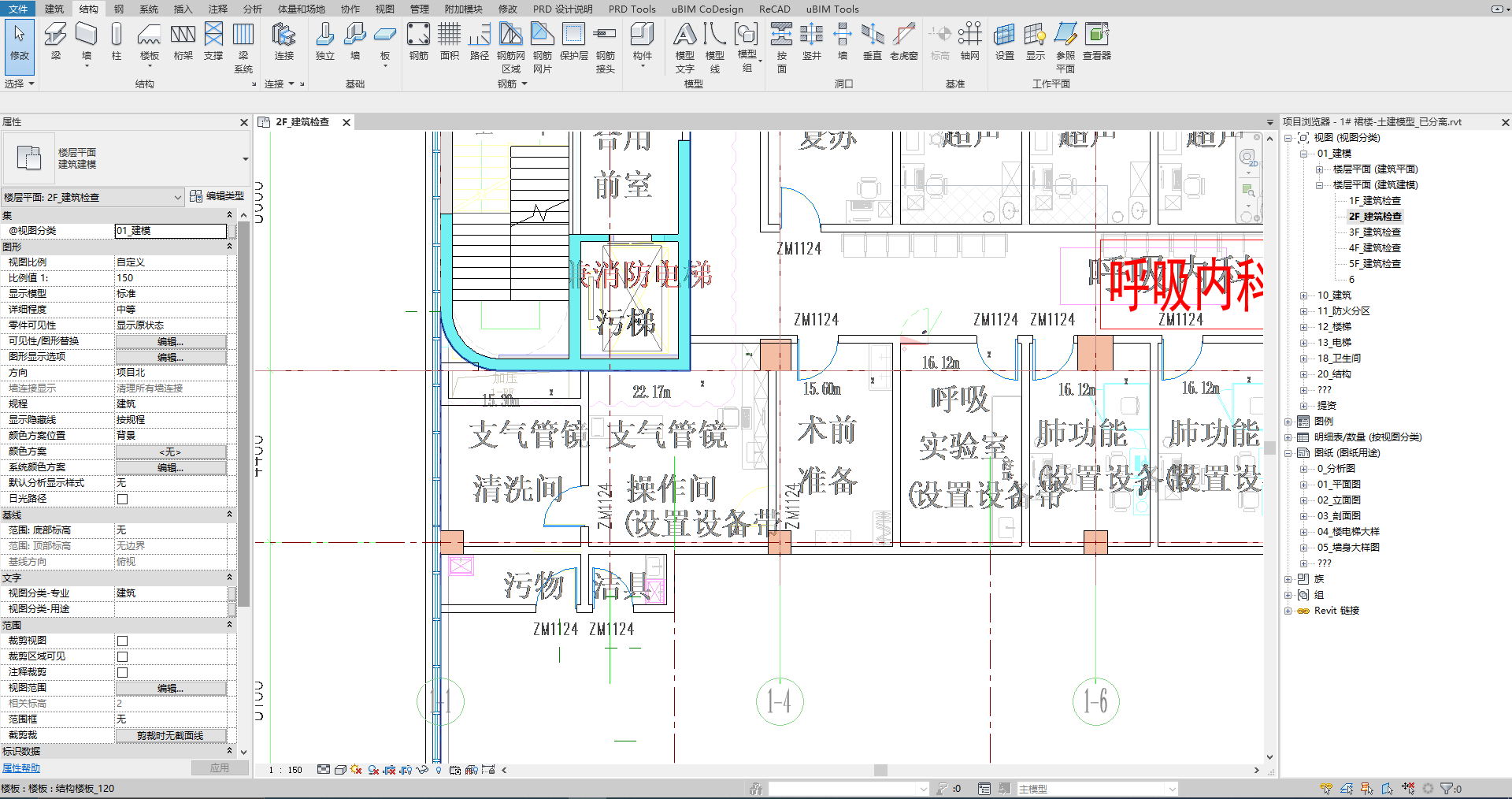1512x799 pixels.
Task: Open the 分析 ribbon tab
Action: click(x=252, y=9)
